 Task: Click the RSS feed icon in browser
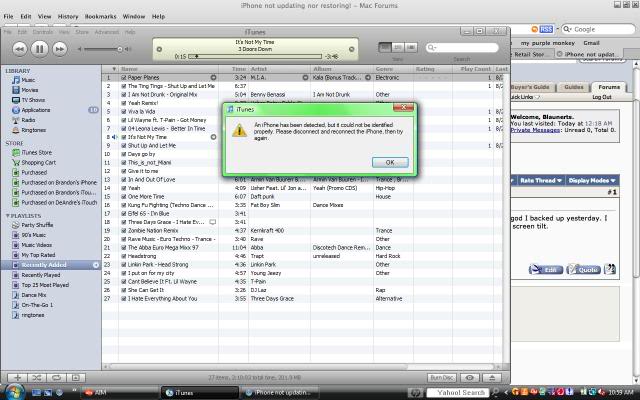(x=546, y=29)
